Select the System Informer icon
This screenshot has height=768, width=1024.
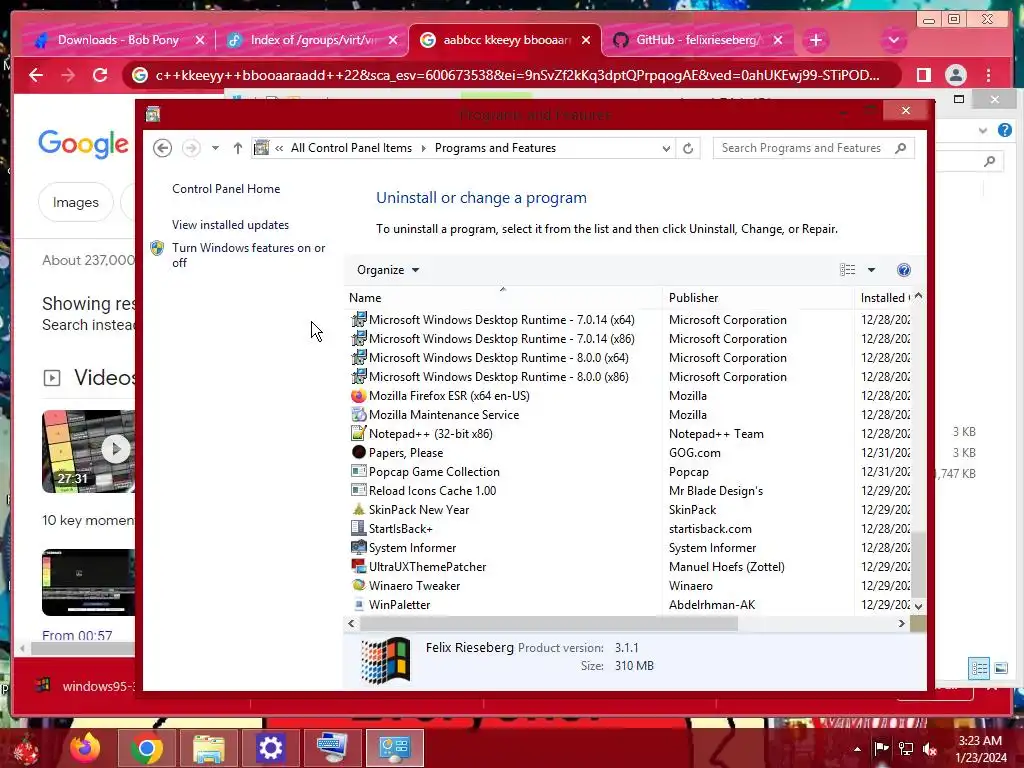(359, 547)
